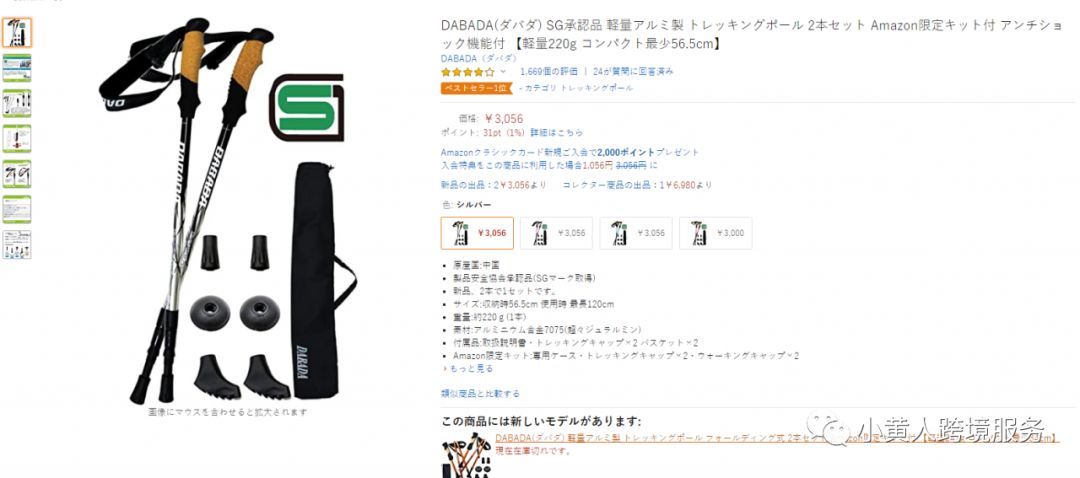Select the third product thumbnail image
The width and height of the screenshot is (1080, 478).
point(17,103)
